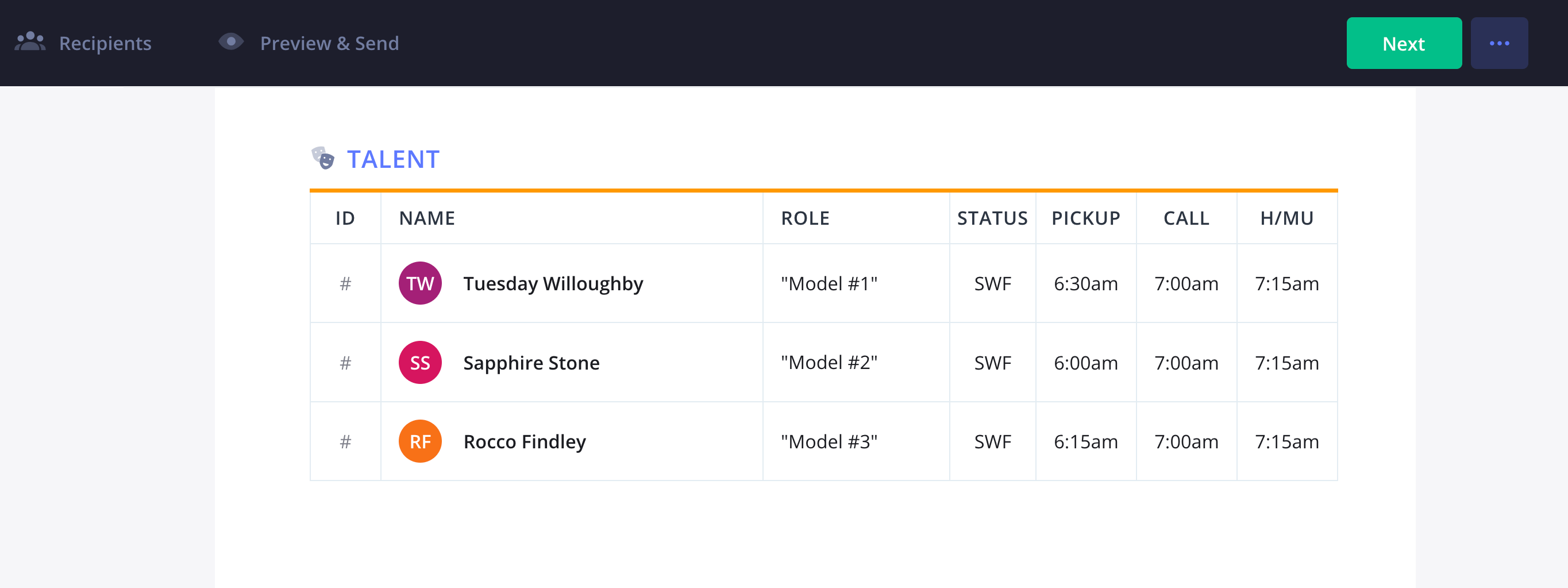
Task: Click Tuesday Willoughby's TW avatar
Action: 420,283
